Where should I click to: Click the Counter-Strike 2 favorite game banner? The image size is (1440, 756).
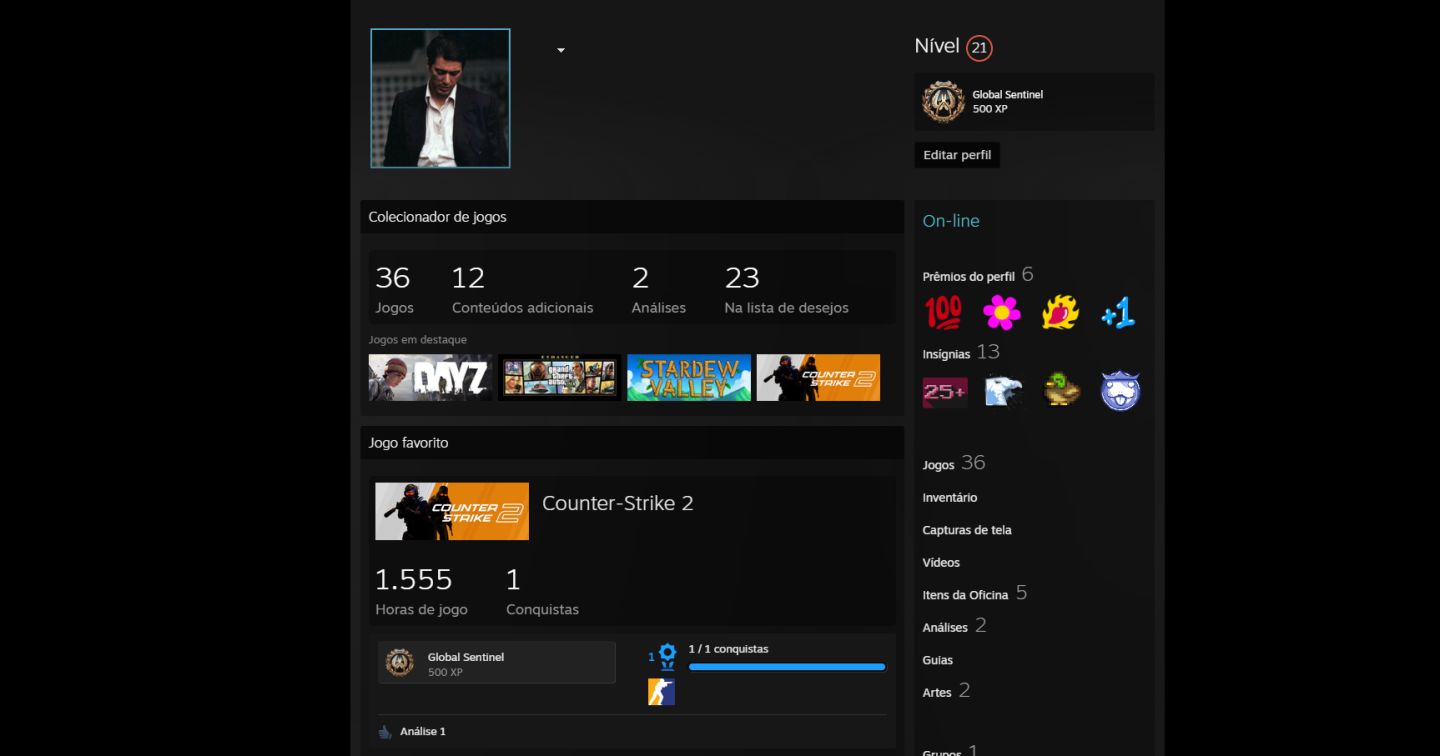click(452, 511)
